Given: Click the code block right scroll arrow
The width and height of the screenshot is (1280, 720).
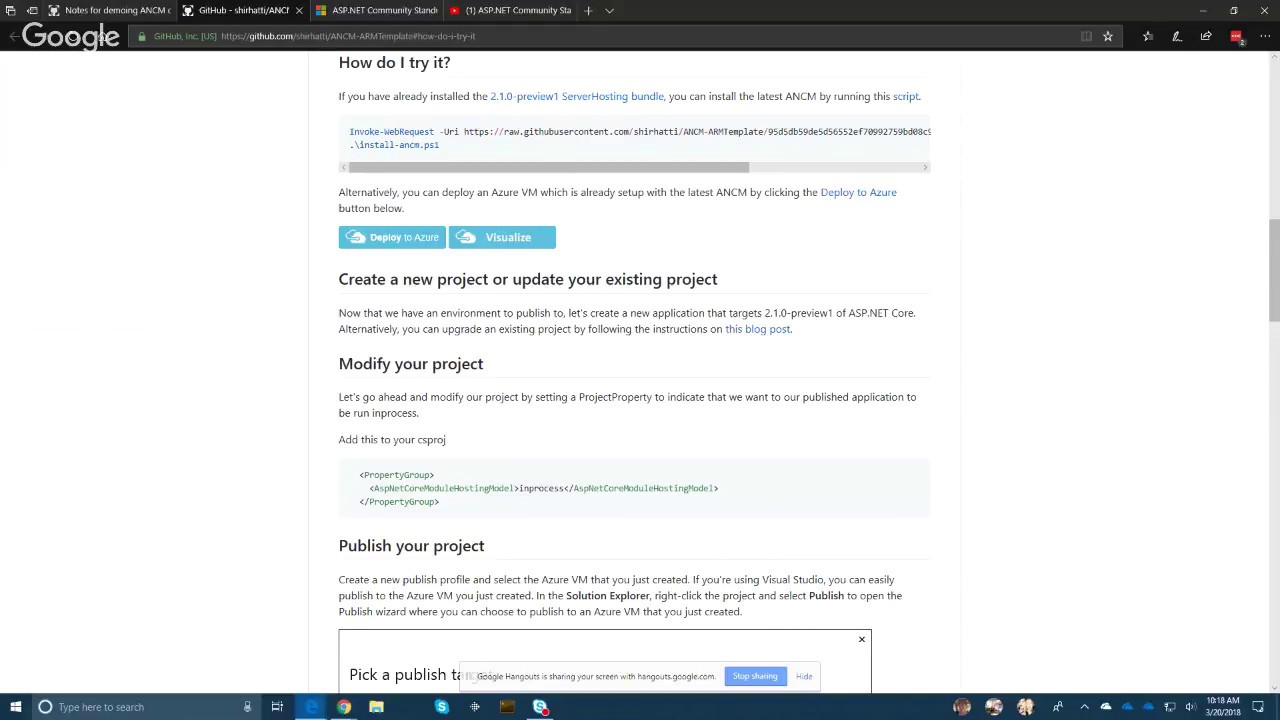Looking at the screenshot, I should (925, 167).
